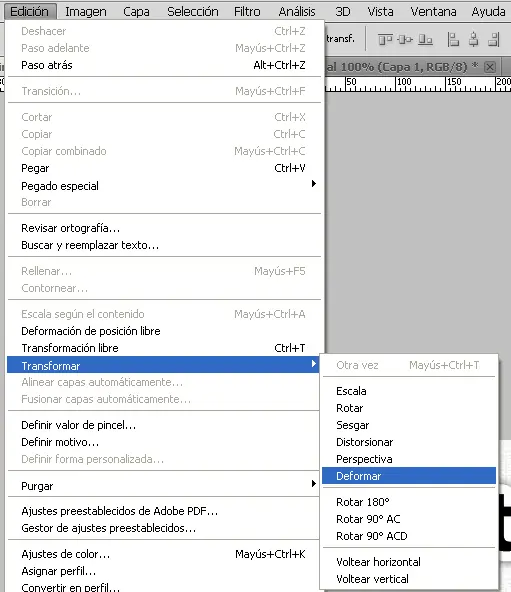Choose Revisar ortografía…

coord(164,228)
